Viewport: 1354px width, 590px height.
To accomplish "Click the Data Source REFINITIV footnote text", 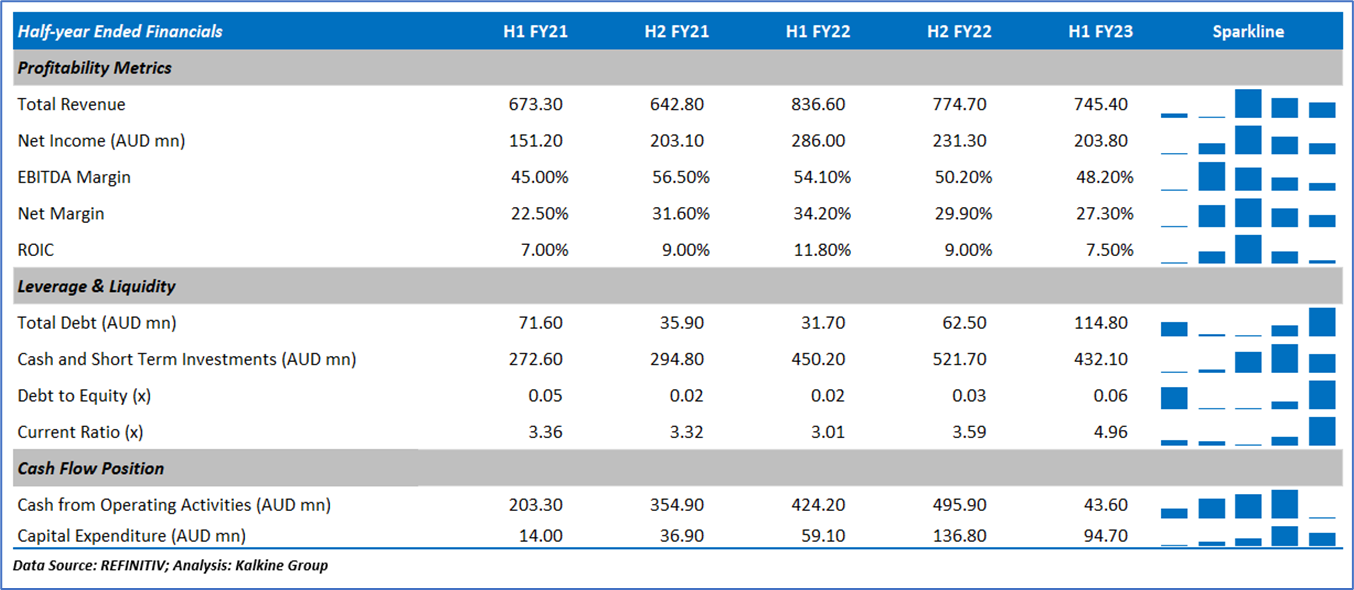I will click(x=170, y=566).
